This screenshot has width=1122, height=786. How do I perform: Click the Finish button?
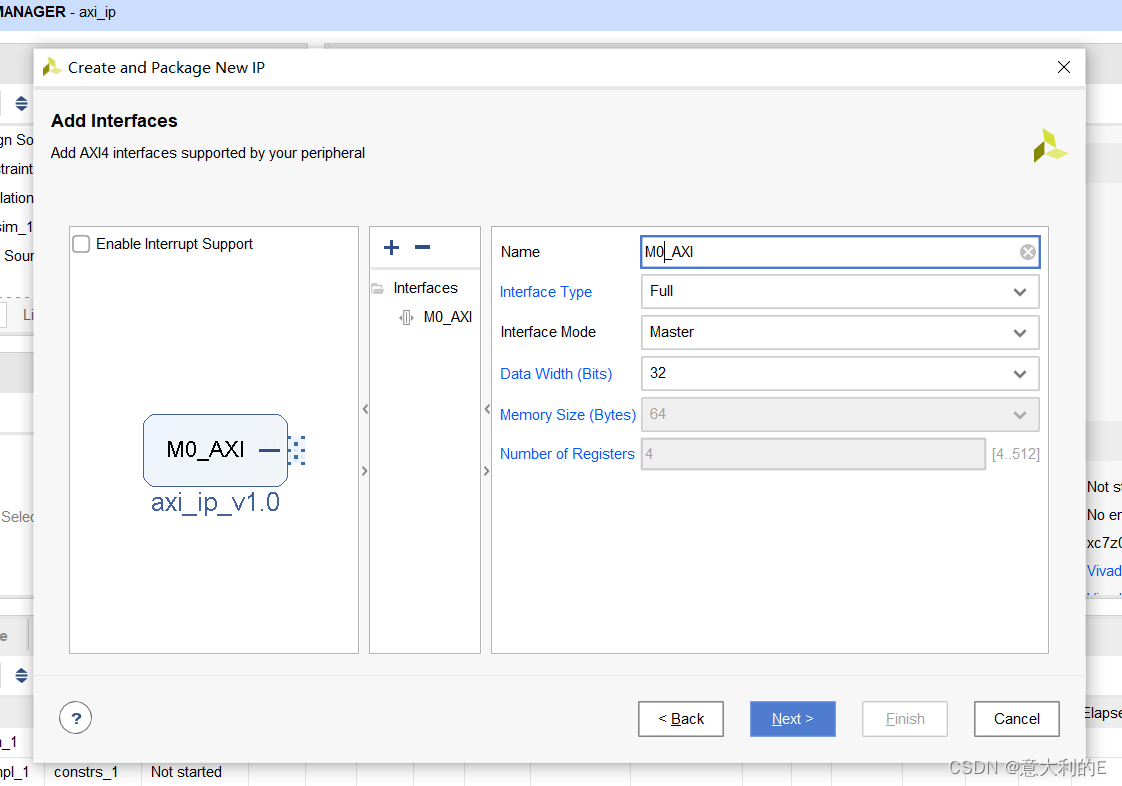pos(905,719)
